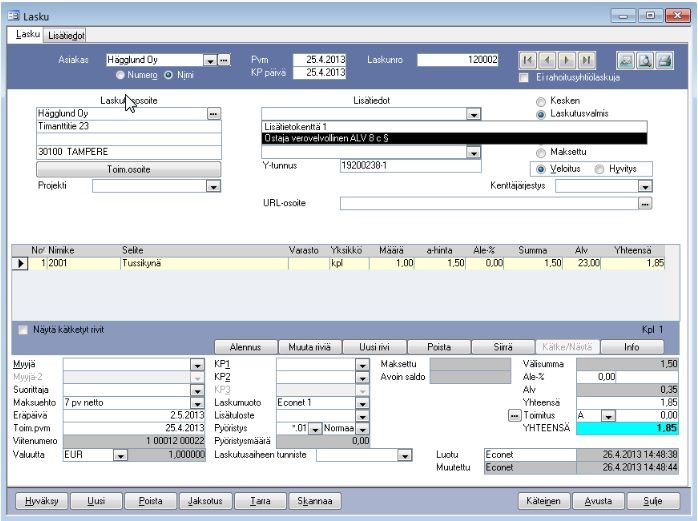
Task: Click the Laskunro field 120002
Action: 458,60
